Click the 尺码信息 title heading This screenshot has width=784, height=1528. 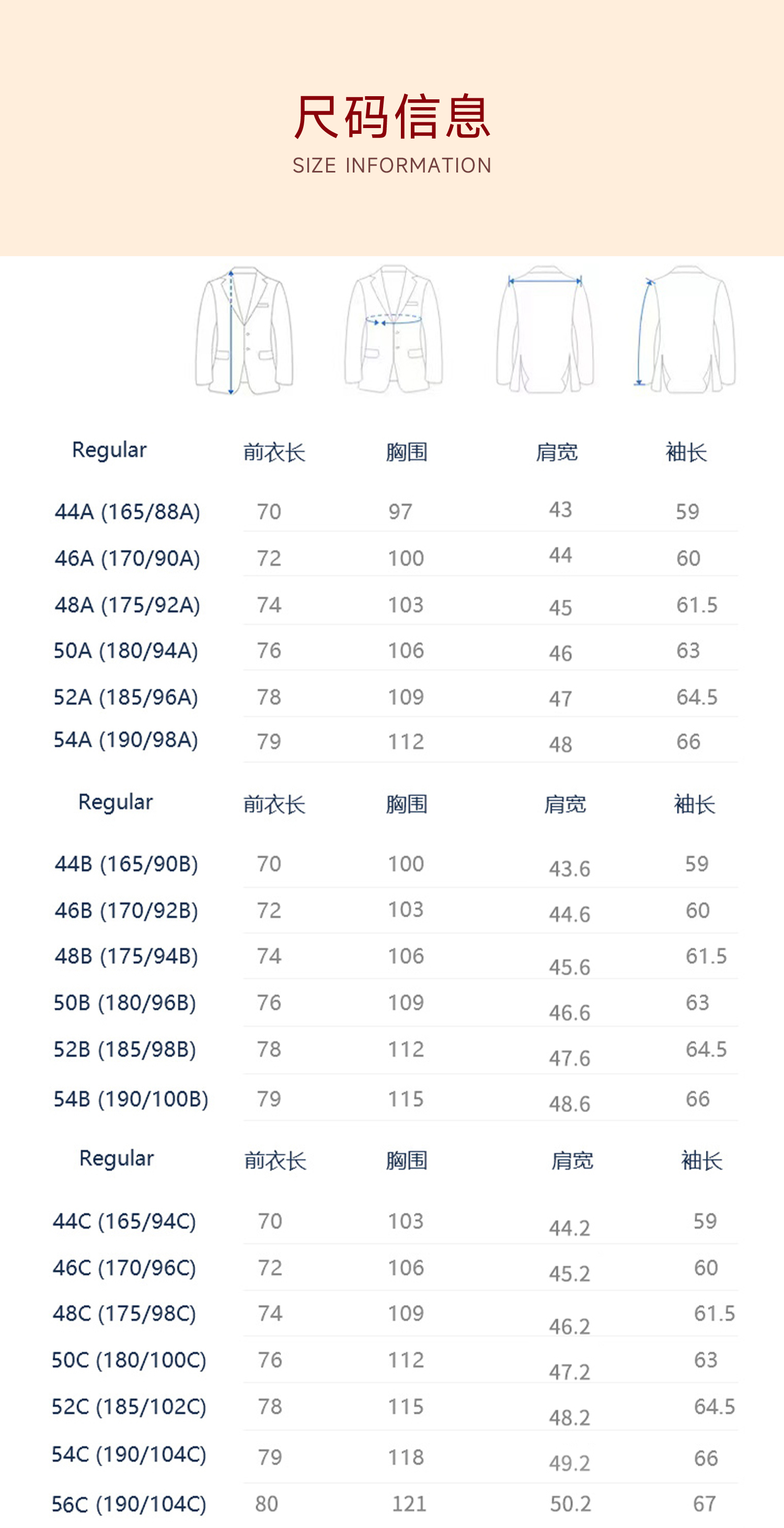392,117
